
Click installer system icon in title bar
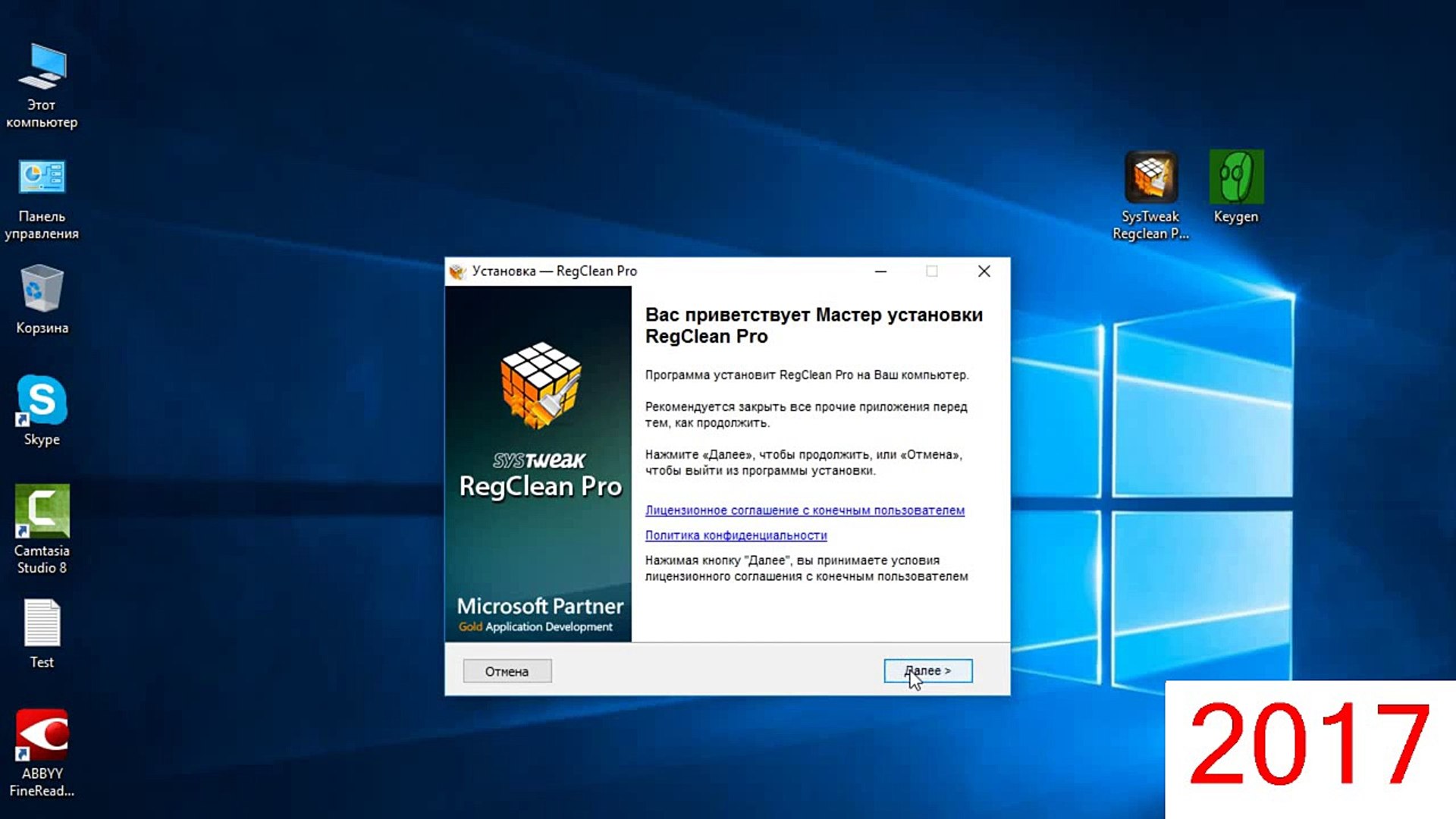457,271
